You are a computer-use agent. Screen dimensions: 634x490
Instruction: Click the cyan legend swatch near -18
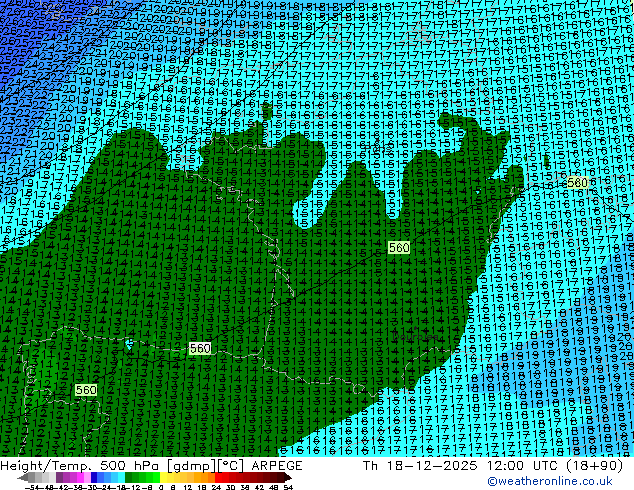click(122, 477)
